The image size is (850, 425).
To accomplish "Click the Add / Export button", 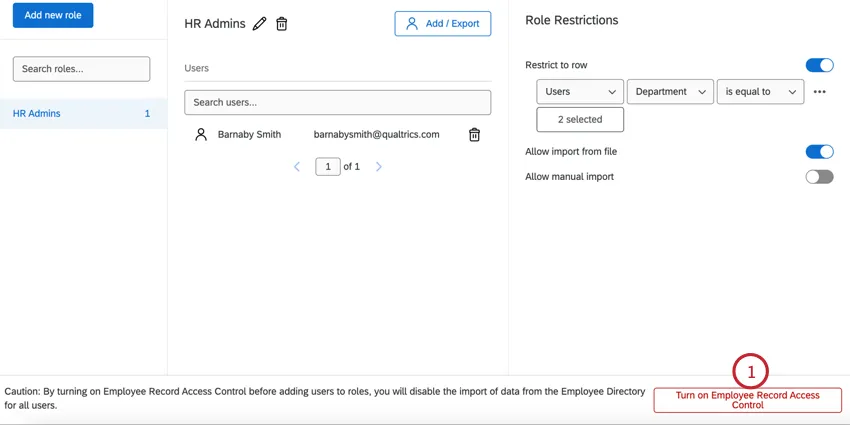I will coord(443,24).
